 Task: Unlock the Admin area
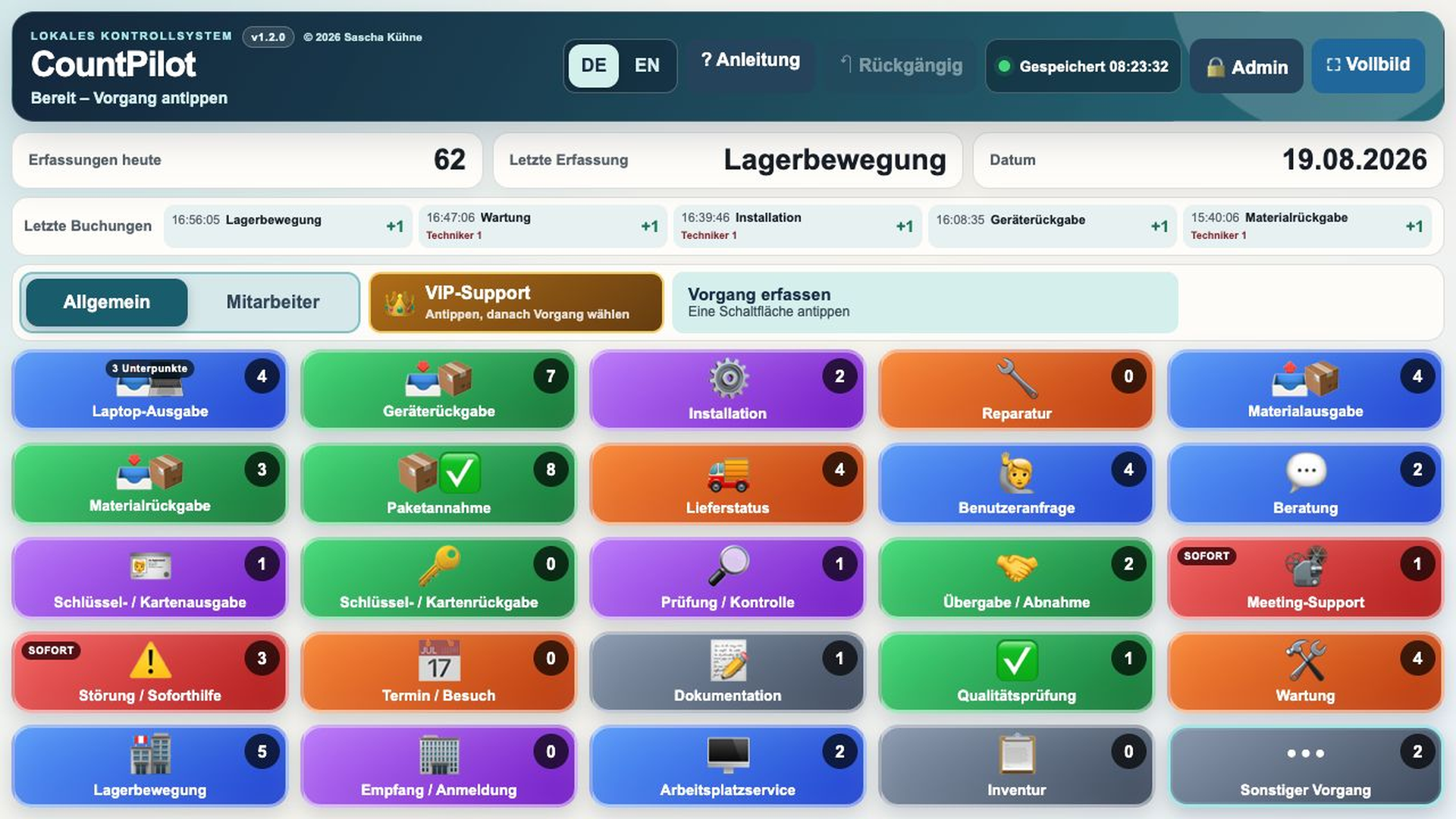point(1247,67)
